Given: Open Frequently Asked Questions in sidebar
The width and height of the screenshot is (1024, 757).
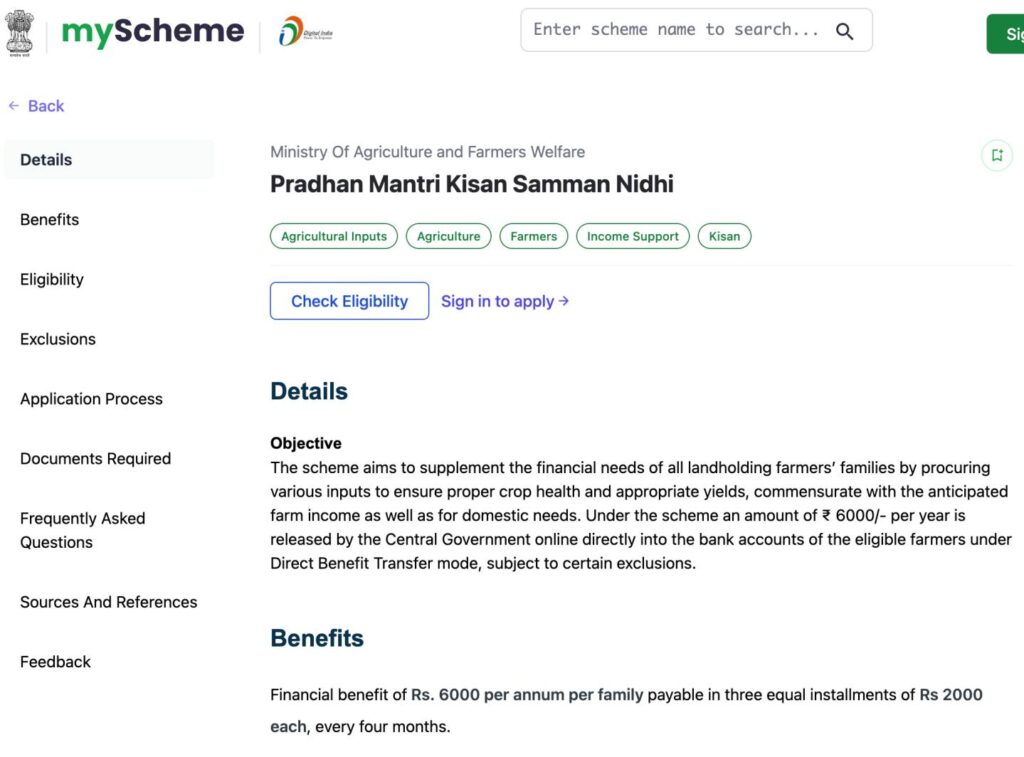Looking at the screenshot, I should tap(82, 531).
